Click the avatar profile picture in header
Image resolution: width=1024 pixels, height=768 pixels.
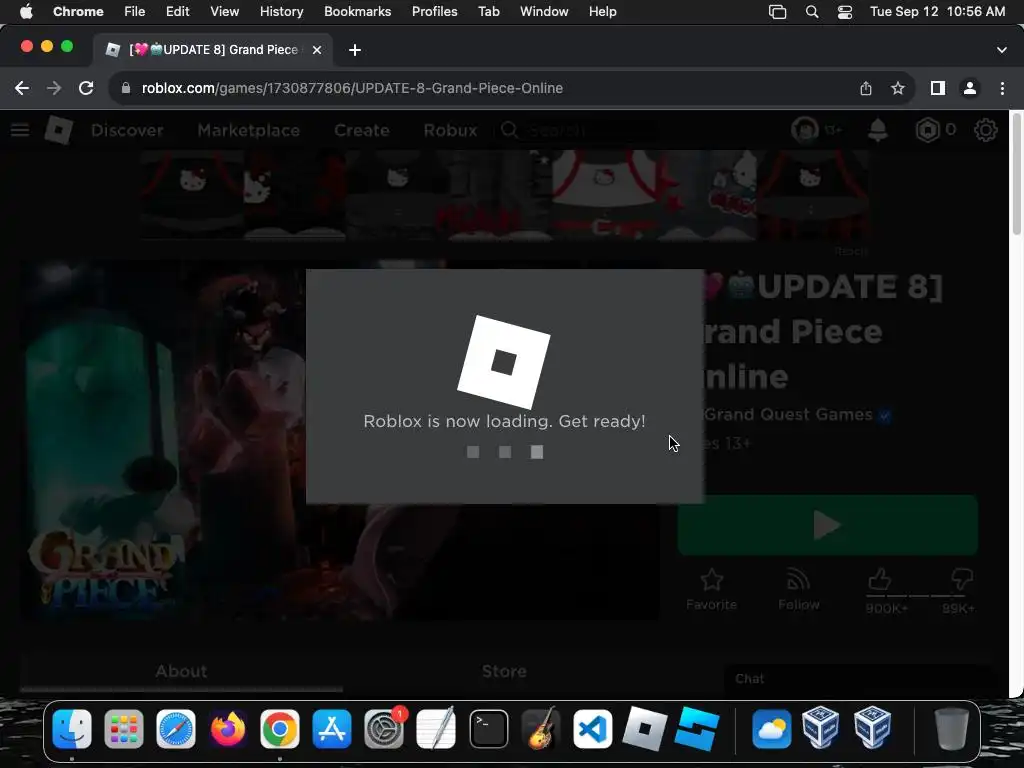click(x=805, y=130)
